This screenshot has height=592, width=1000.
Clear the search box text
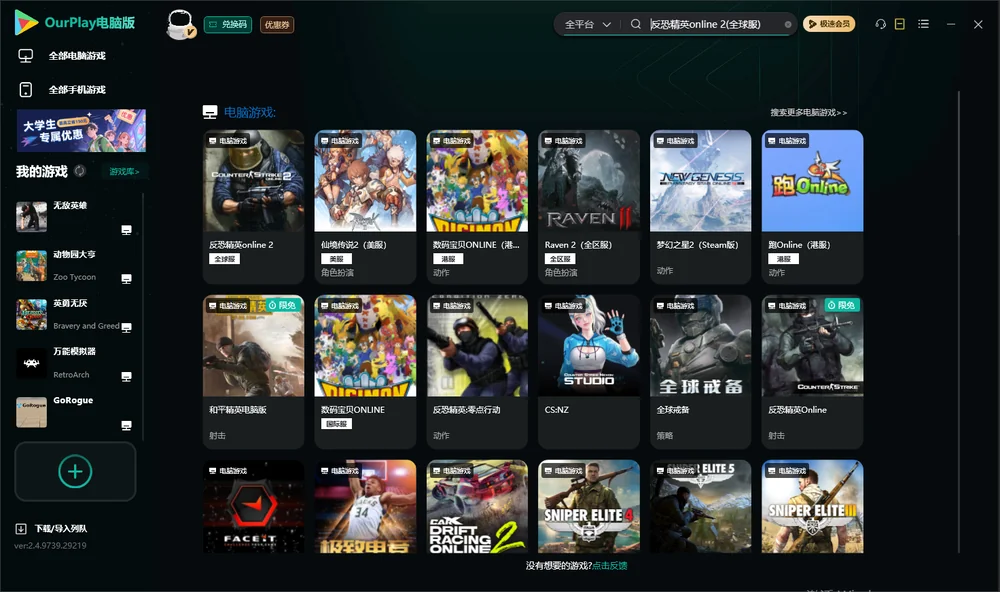pyautogui.click(x=788, y=24)
